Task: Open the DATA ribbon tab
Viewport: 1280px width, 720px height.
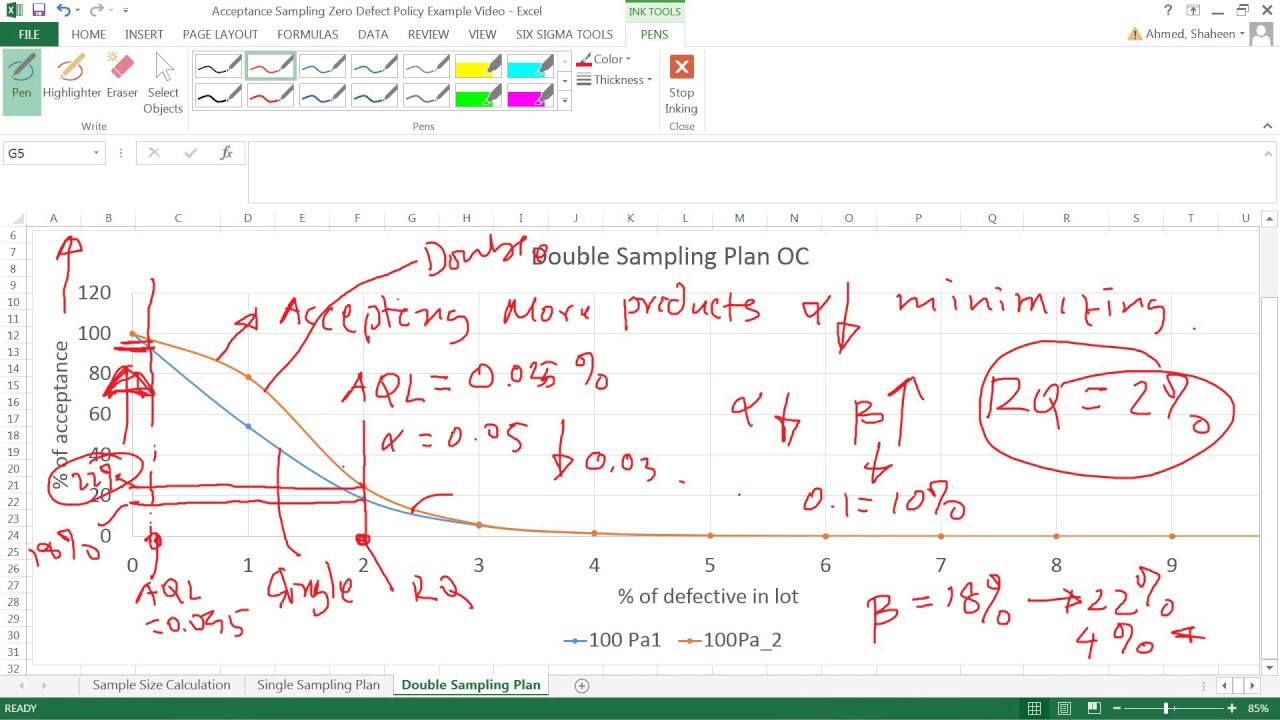Action: tap(373, 34)
